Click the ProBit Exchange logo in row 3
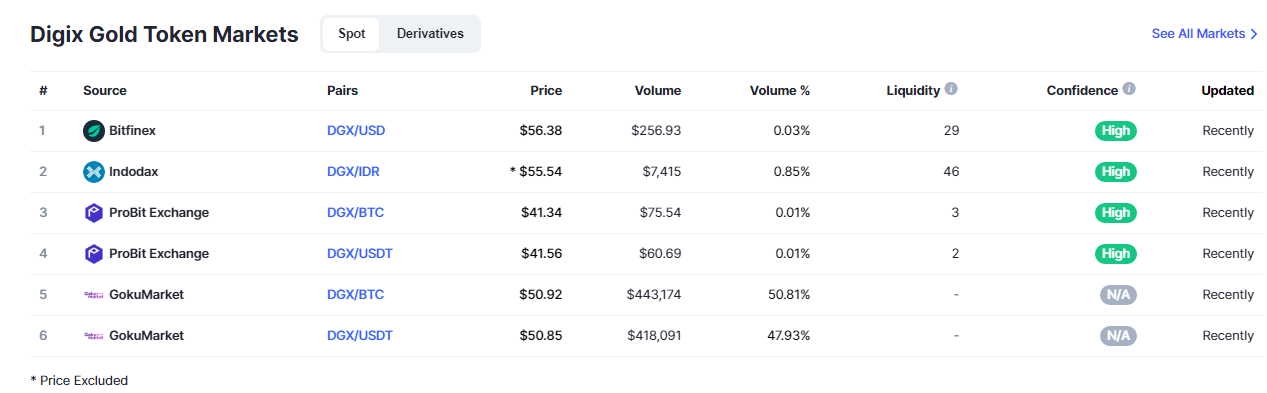The width and height of the screenshot is (1267, 393). tap(94, 212)
